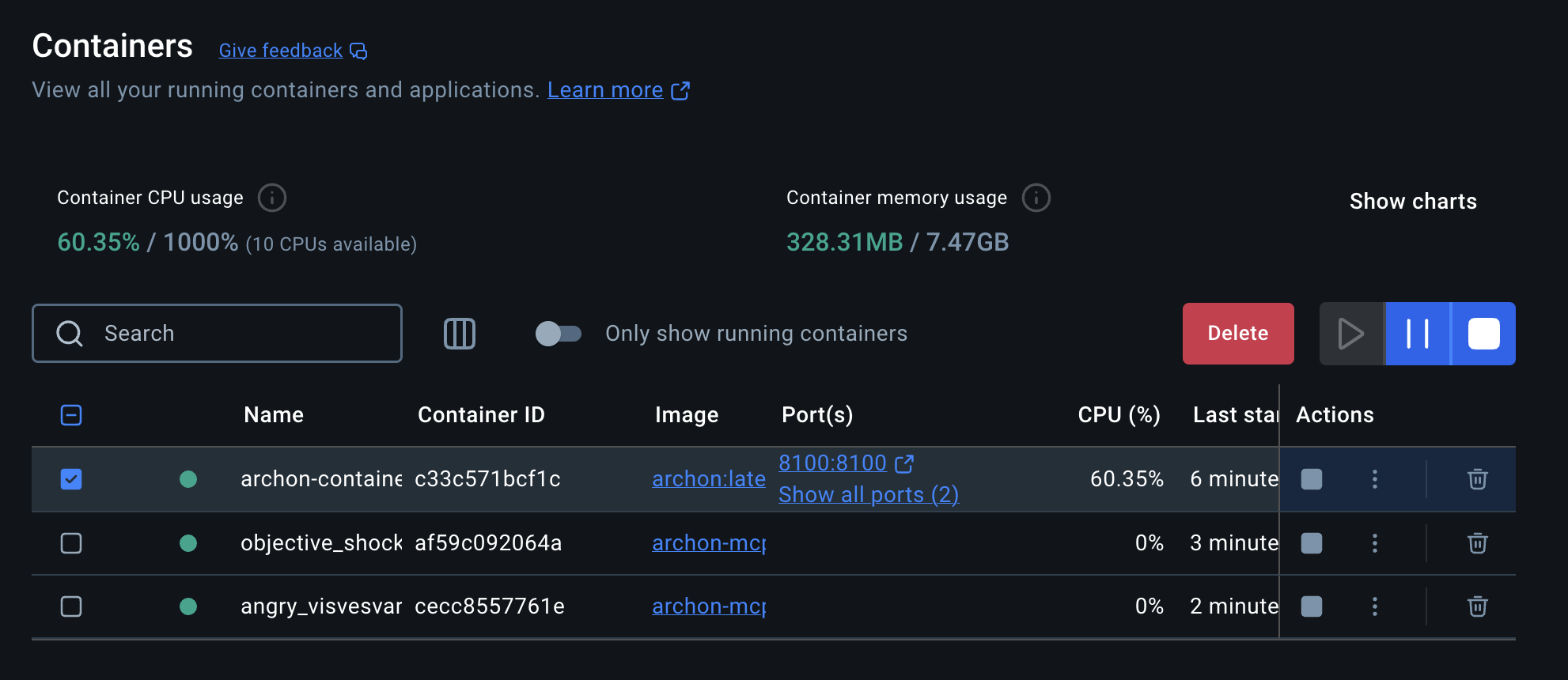1568x680 pixels.
Task: Delete the angry_visvesvar container via trash icon
Action: (1477, 606)
